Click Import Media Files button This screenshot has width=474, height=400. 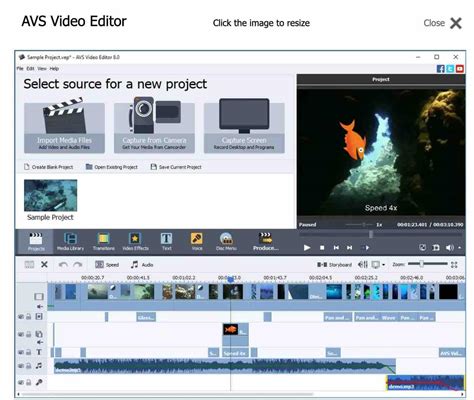(x=64, y=128)
